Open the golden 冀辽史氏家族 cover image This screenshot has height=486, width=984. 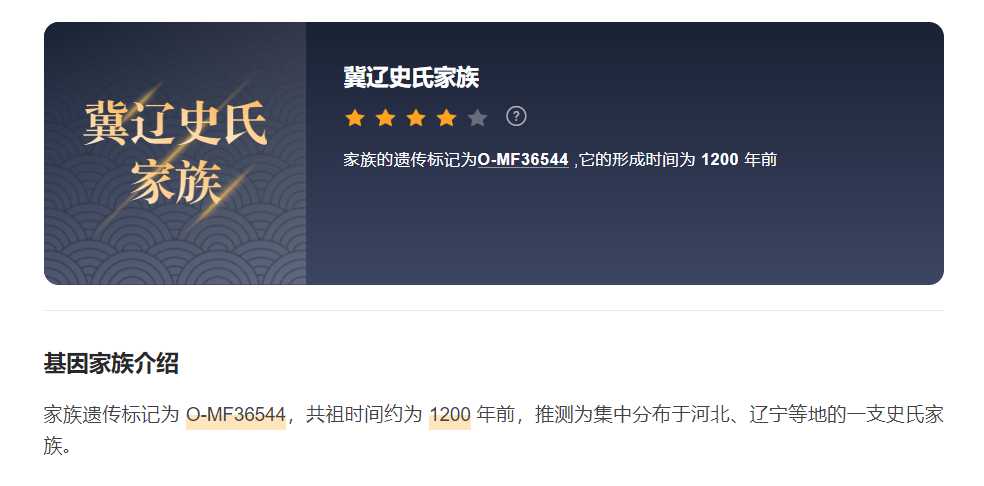point(175,153)
